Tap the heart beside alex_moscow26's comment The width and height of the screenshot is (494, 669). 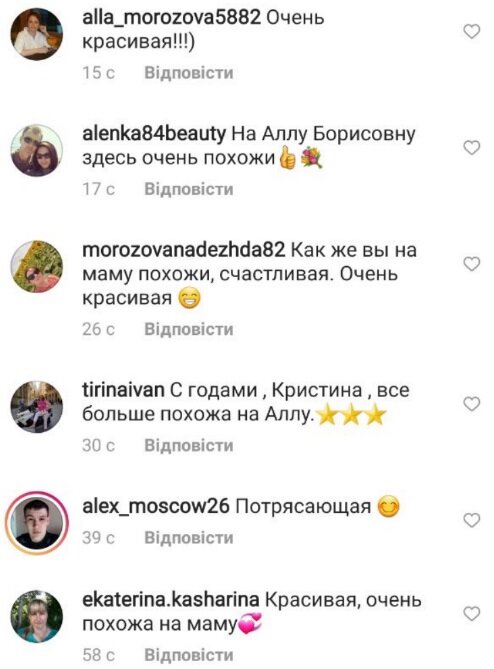pyautogui.click(x=472, y=520)
